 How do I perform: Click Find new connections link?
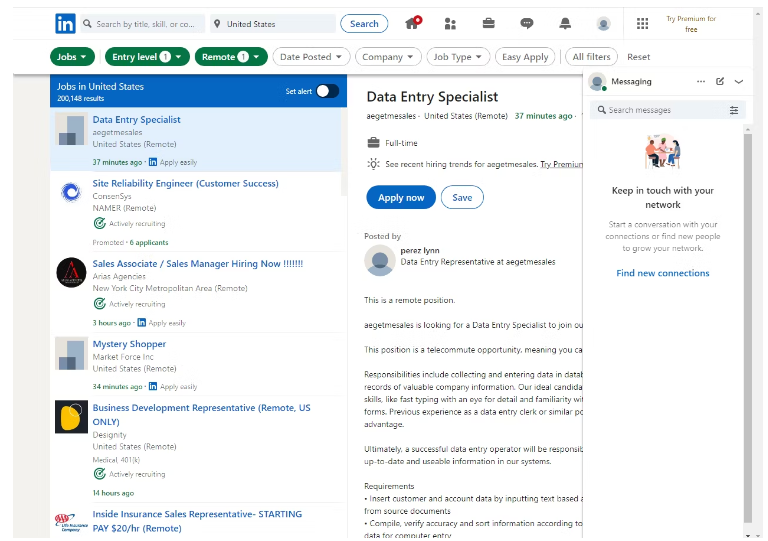(662, 273)
